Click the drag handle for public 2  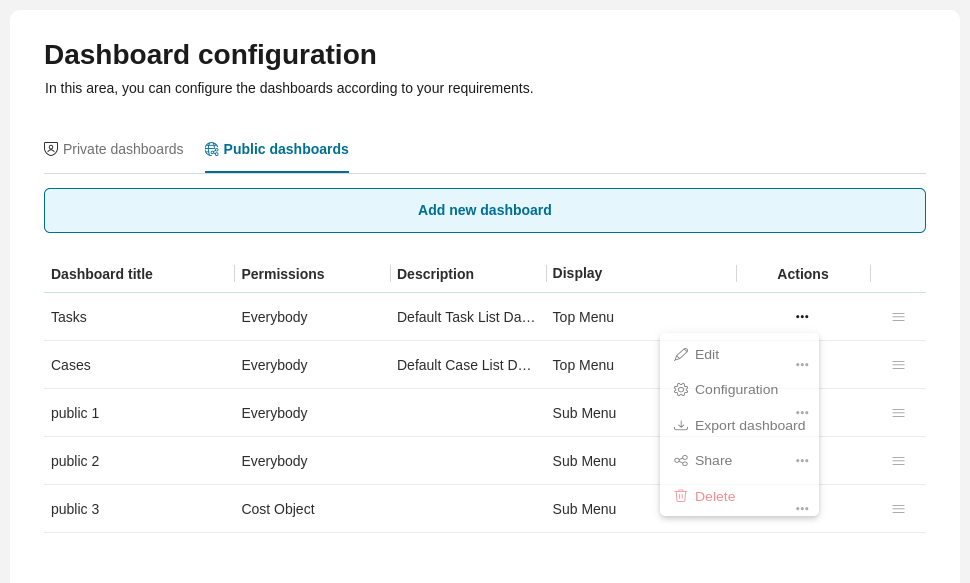coord(898,461)
